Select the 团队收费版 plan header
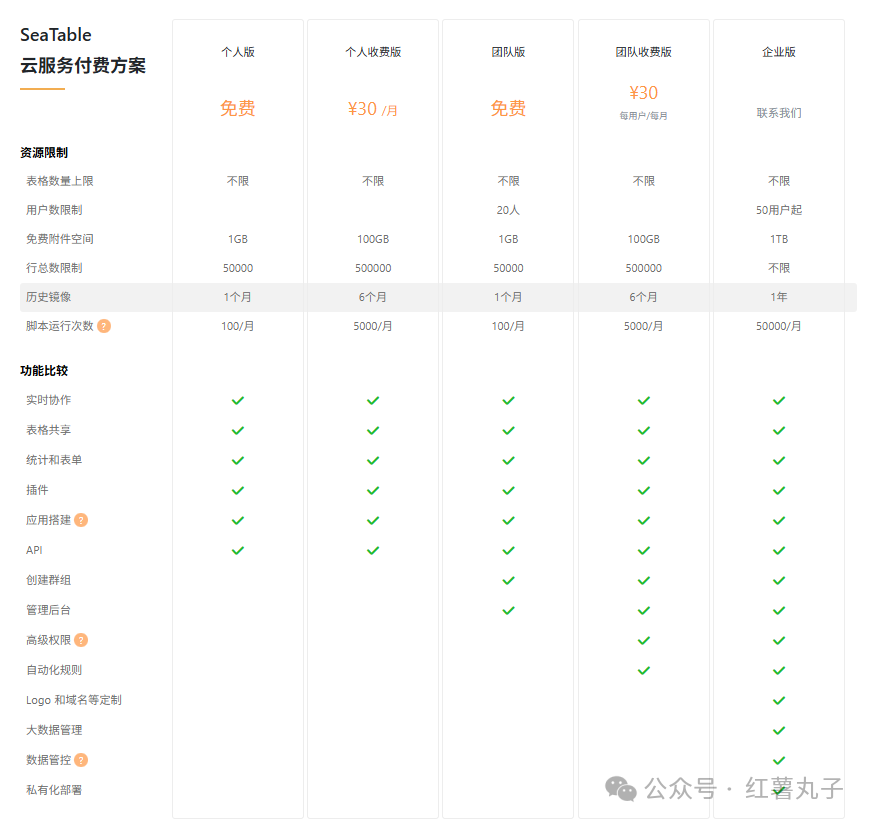 (644, 52)
